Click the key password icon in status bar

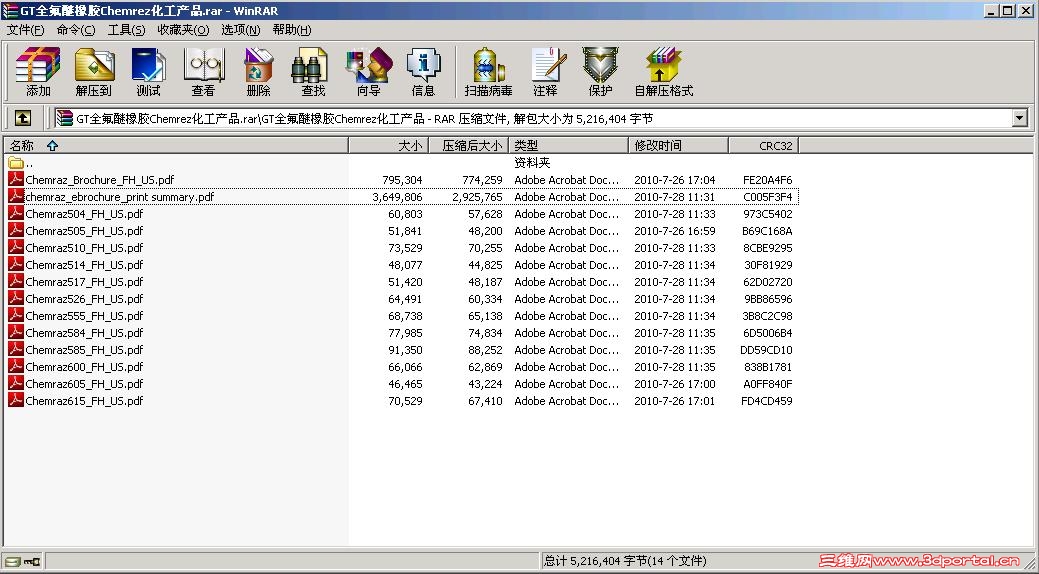click(x=32, y=561)
